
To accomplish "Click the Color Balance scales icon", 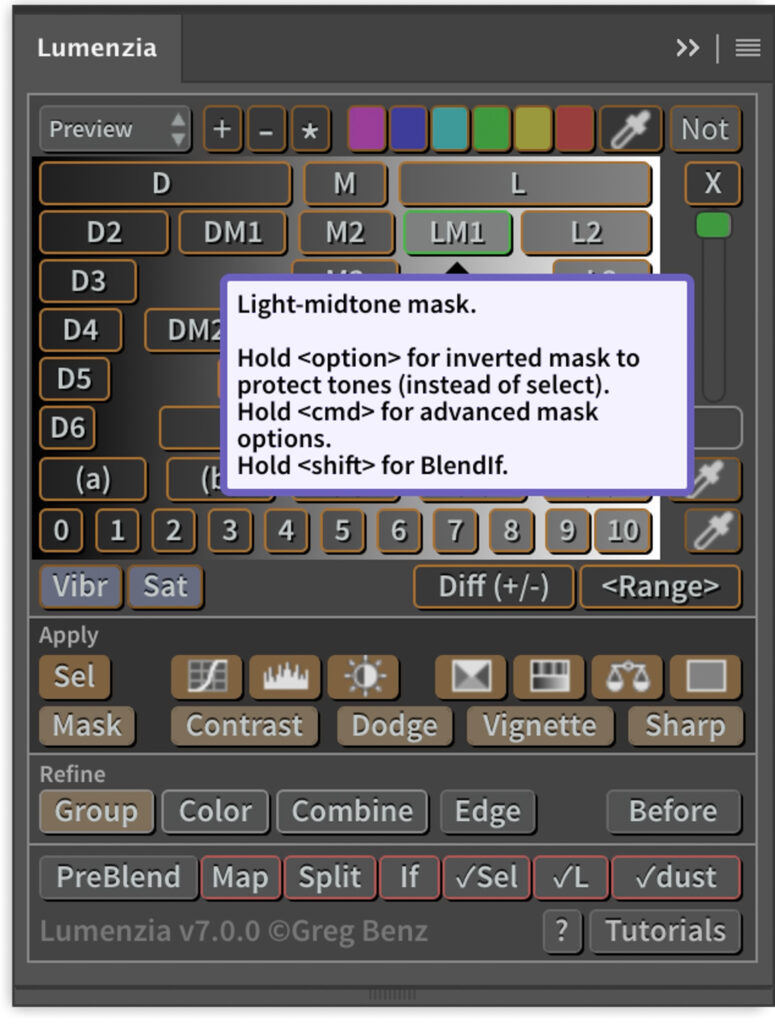I will pos(627,677).
